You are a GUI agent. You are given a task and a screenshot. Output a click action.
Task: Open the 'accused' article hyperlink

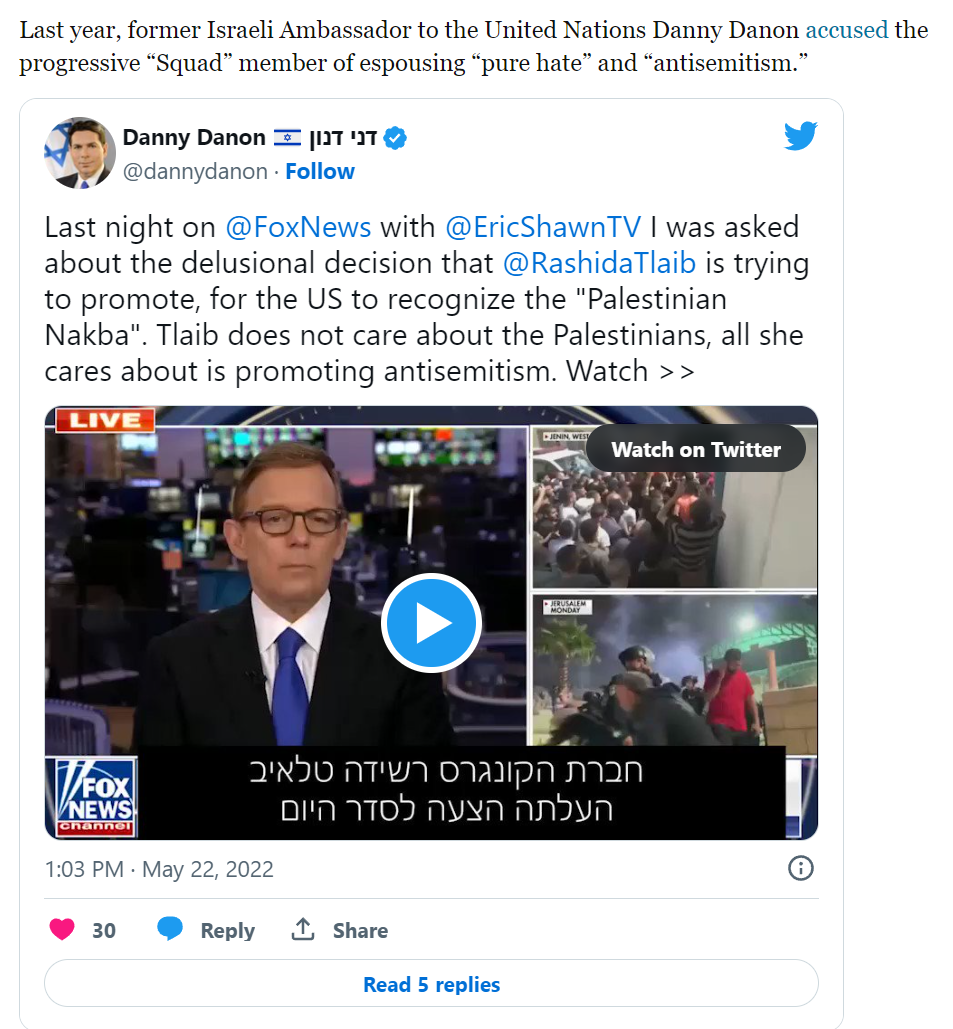[847, 30]
